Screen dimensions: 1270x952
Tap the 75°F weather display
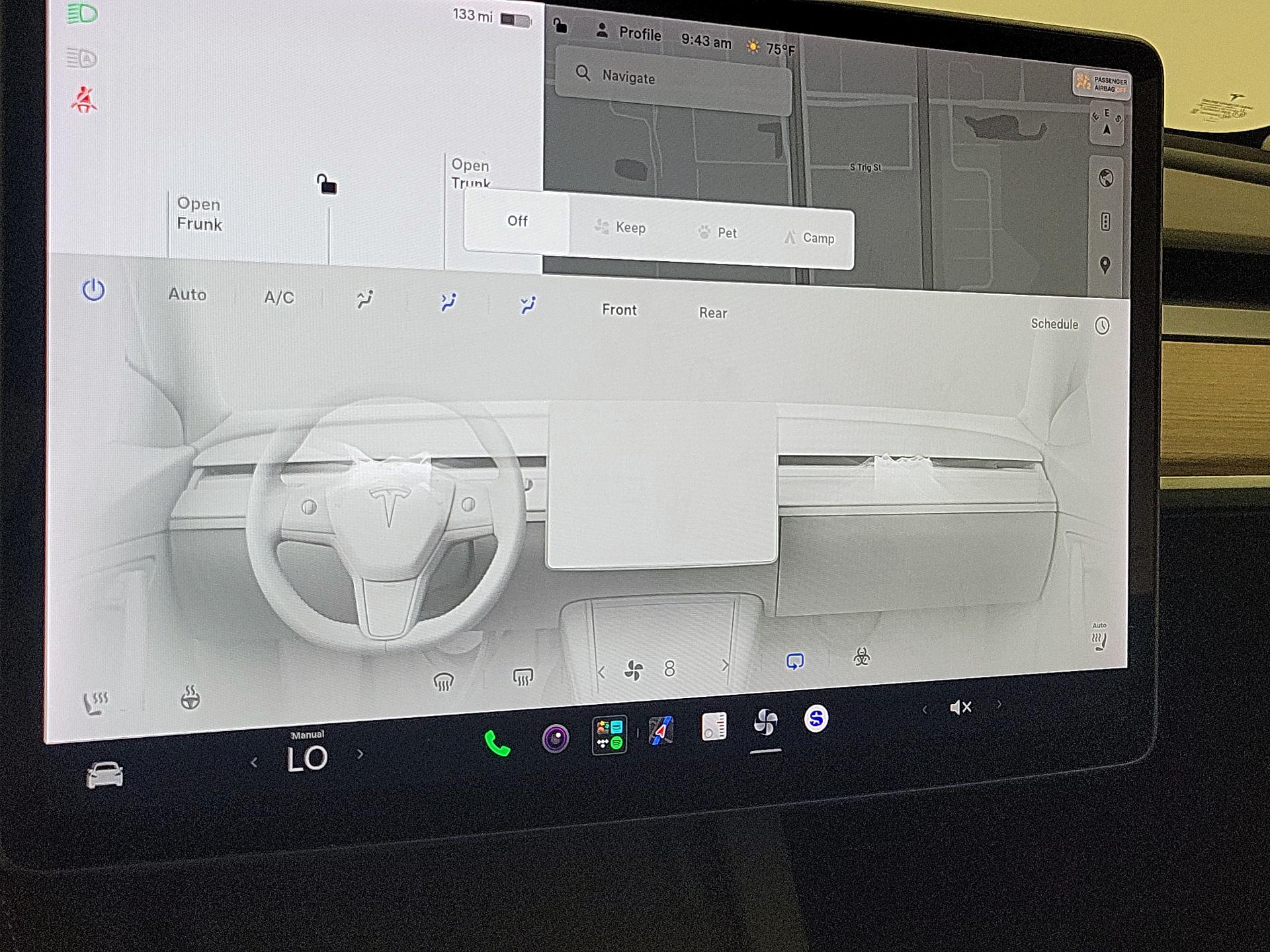coord(771,48)
